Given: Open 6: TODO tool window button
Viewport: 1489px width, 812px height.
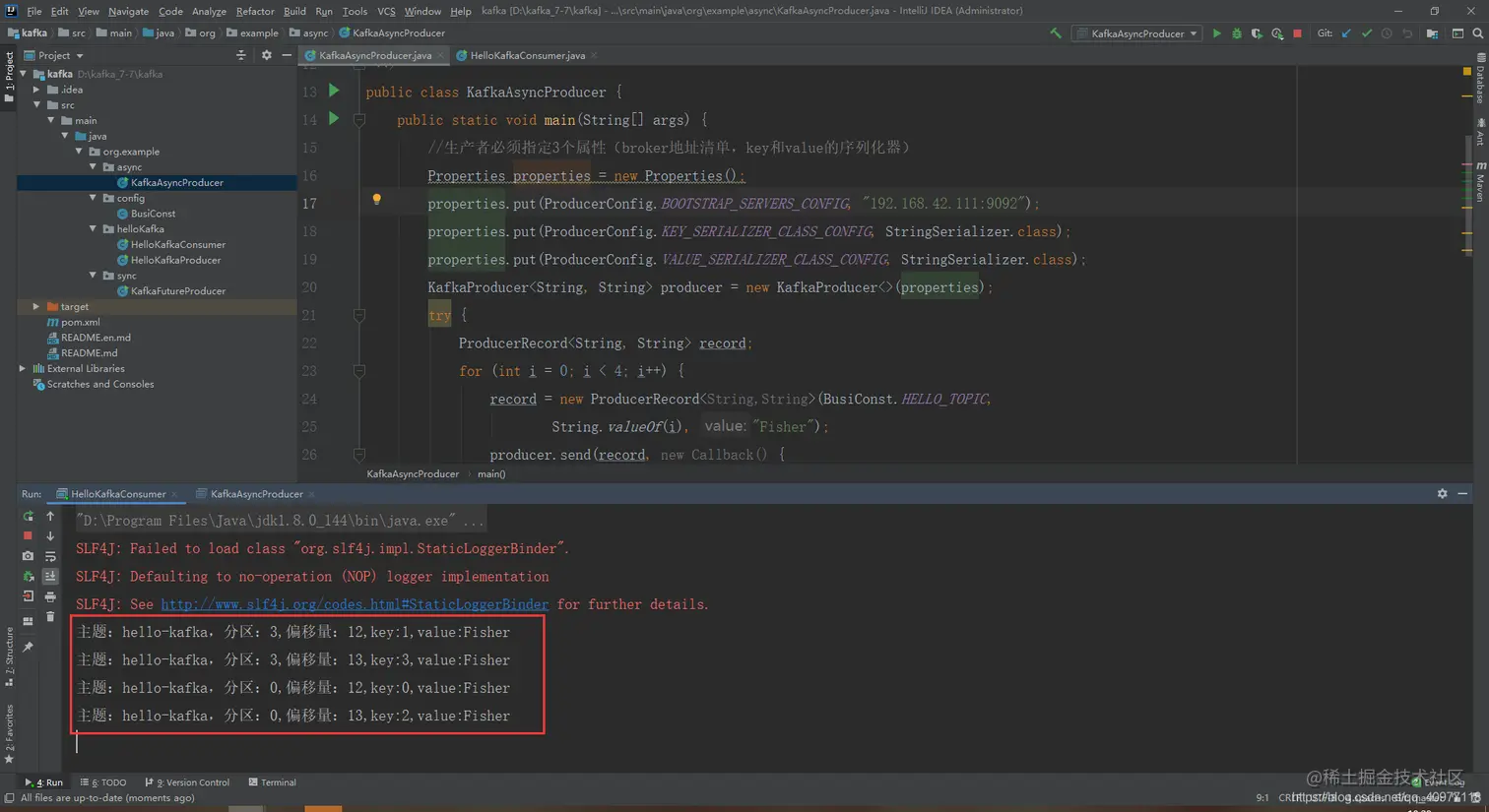Looking at the screenshot, I should [103, 782].
